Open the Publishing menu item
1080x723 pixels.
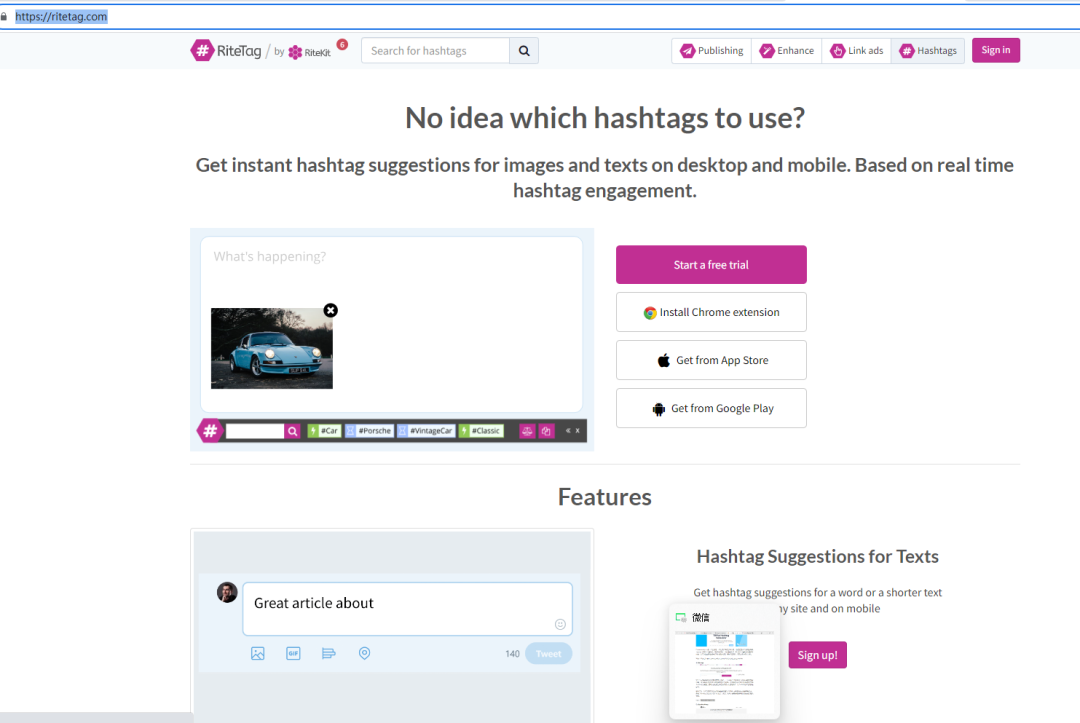coord(711,51)
